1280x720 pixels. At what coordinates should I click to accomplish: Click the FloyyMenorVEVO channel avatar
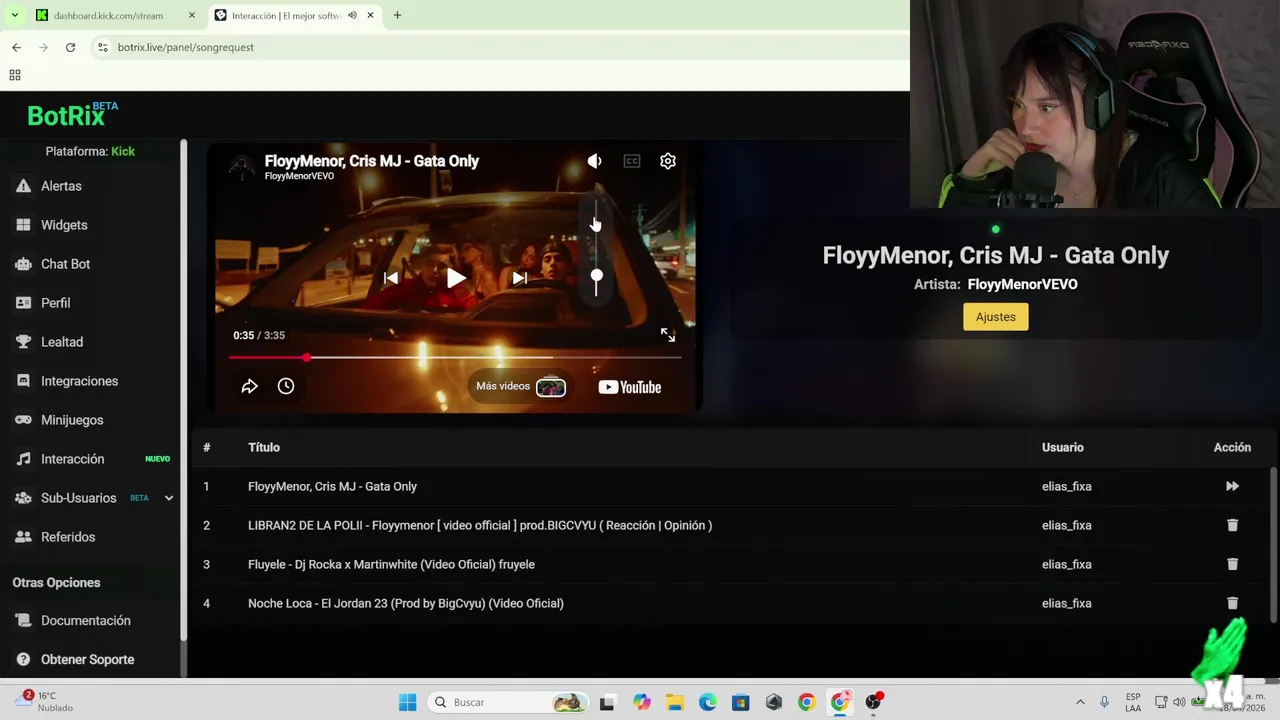point(241,167)
